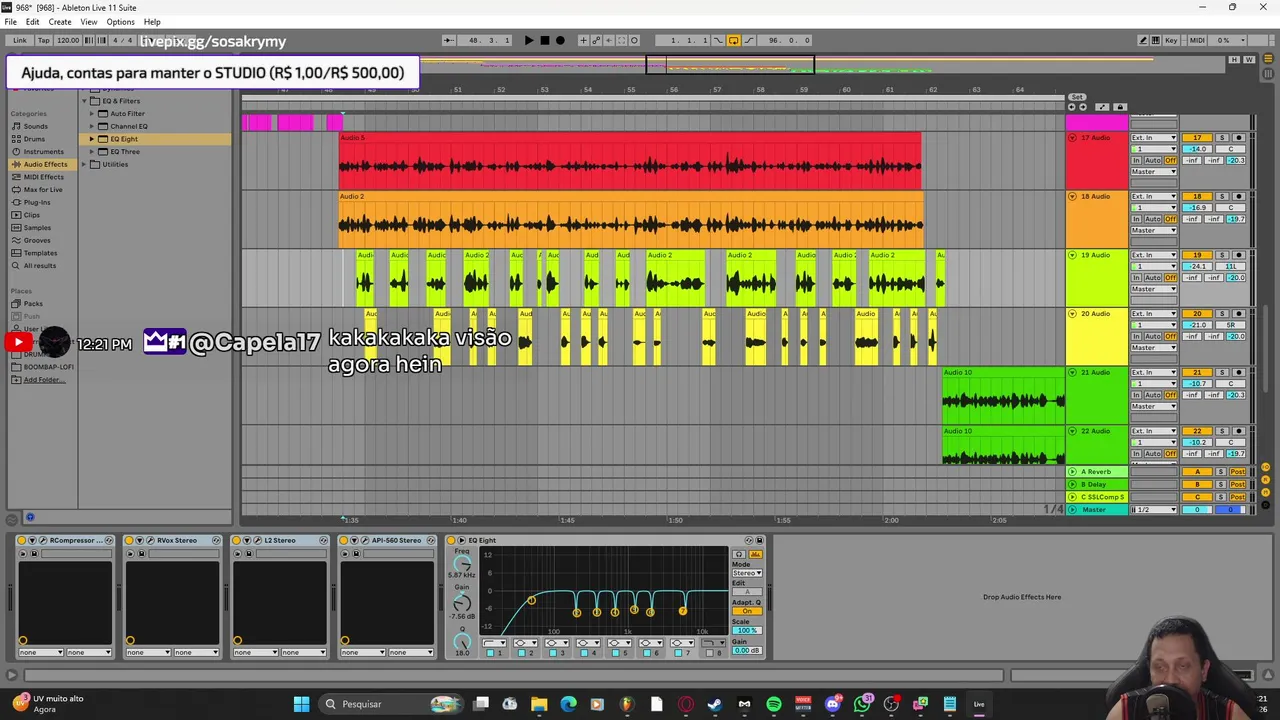Viewport: 1280px width, 720px height.
Task: Click the Add Folder link
Action: pyautogui.click(x=43, y=380)
